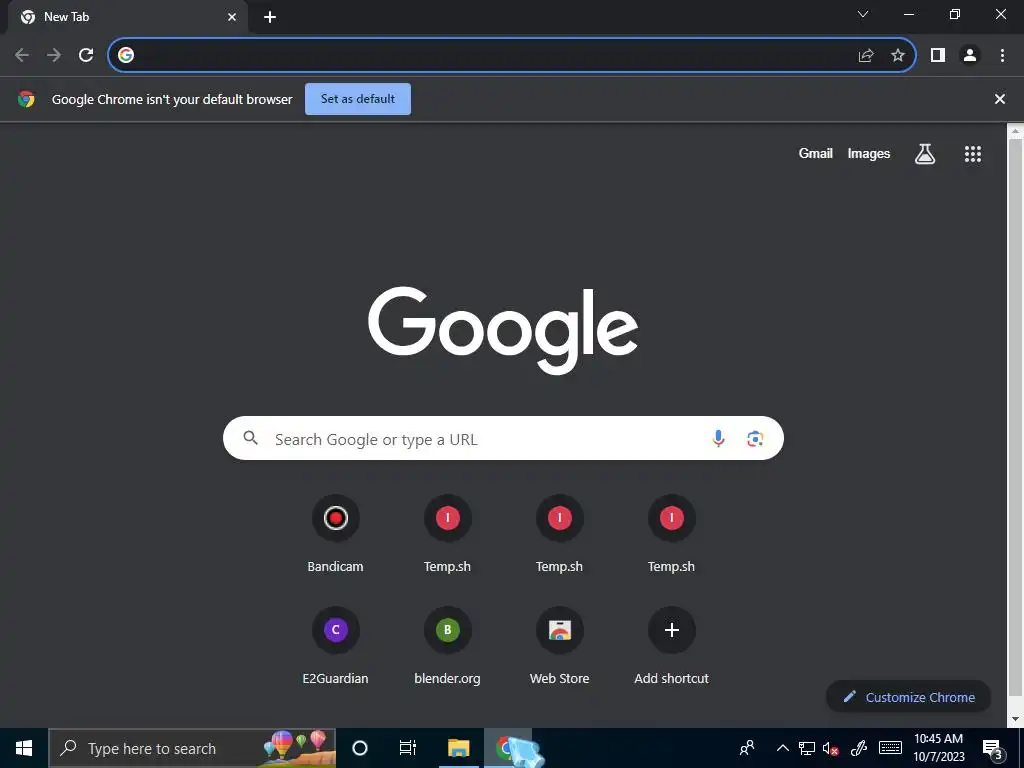The width and height of the screenshot is (1024, 768).
Task: Click the Set as default button
Action: coord(358,99)
